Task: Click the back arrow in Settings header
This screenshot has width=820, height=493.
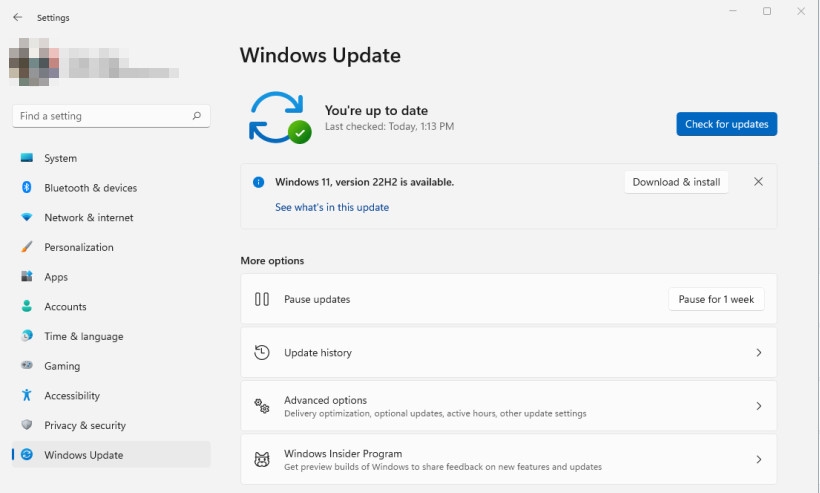Action: (17, 17)
